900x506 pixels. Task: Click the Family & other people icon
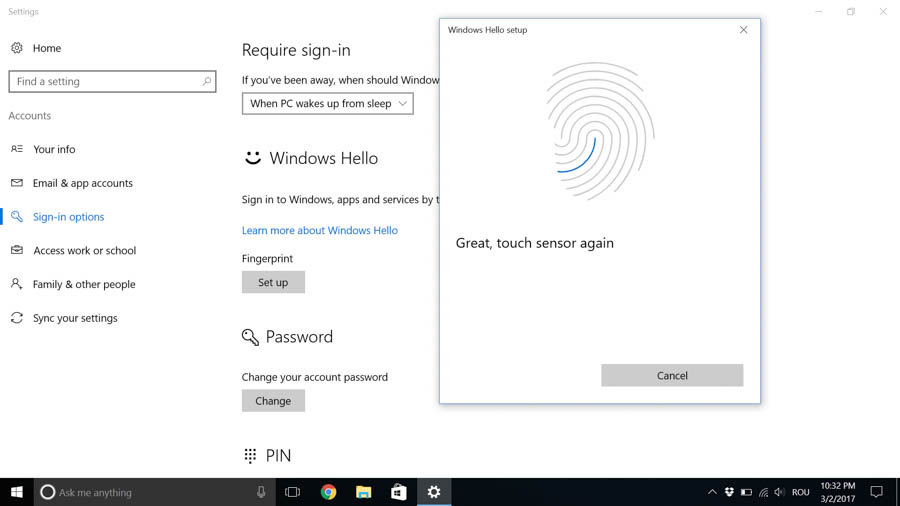tap(17, 284)
